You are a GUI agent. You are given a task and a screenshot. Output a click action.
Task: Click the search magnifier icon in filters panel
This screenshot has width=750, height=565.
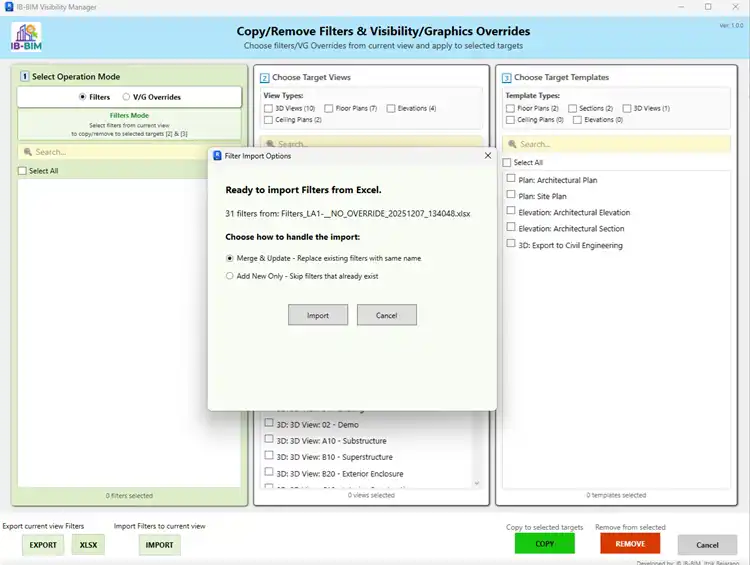point(28,152)
